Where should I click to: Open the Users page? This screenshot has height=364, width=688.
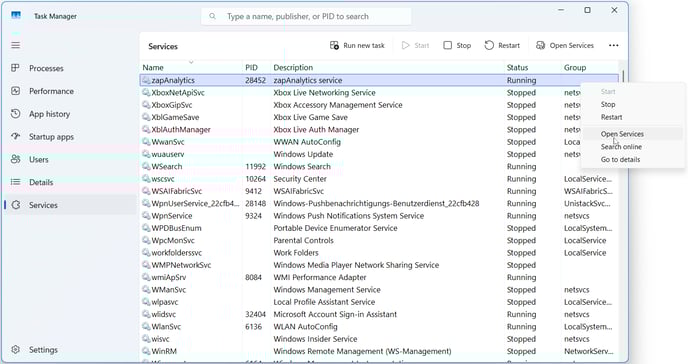39,160
